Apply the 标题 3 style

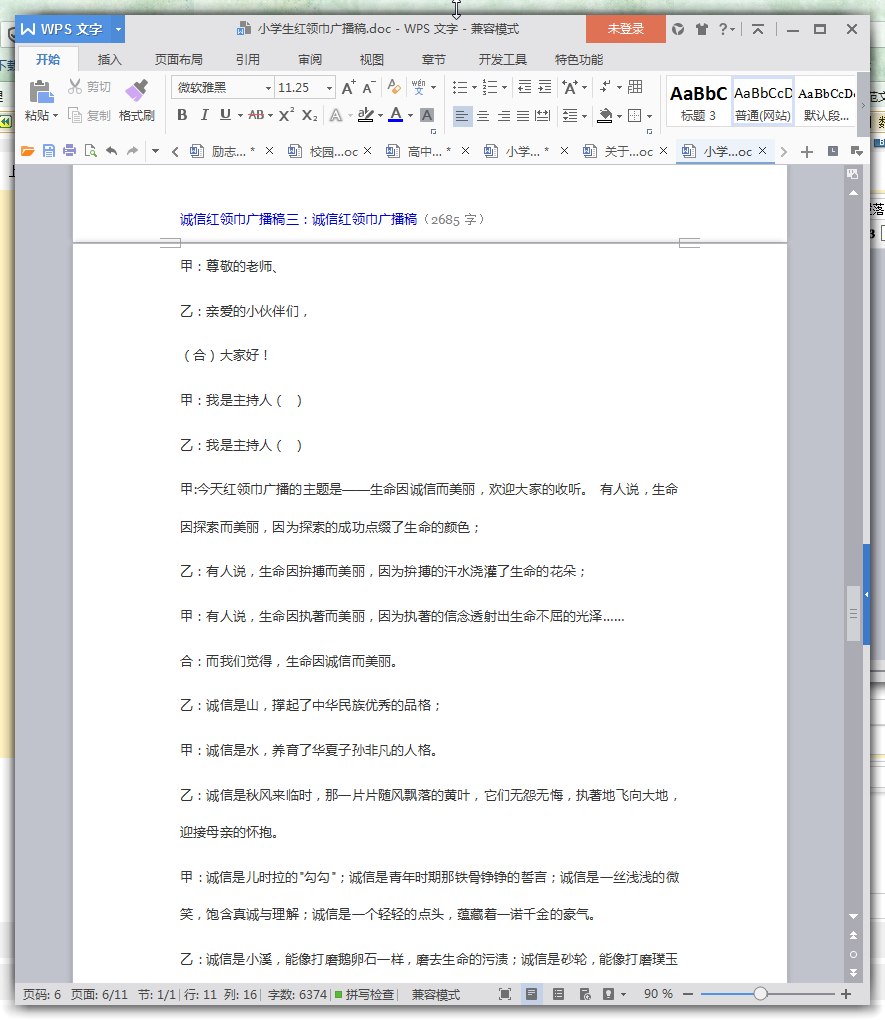pos(698,103)
